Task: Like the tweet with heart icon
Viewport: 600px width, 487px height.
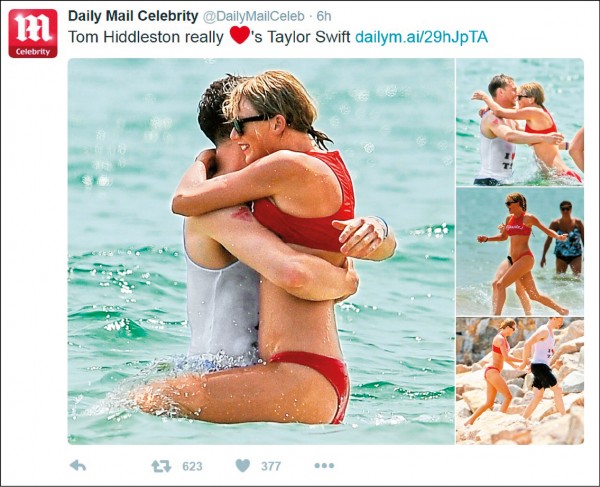Action: pos(243,466)
